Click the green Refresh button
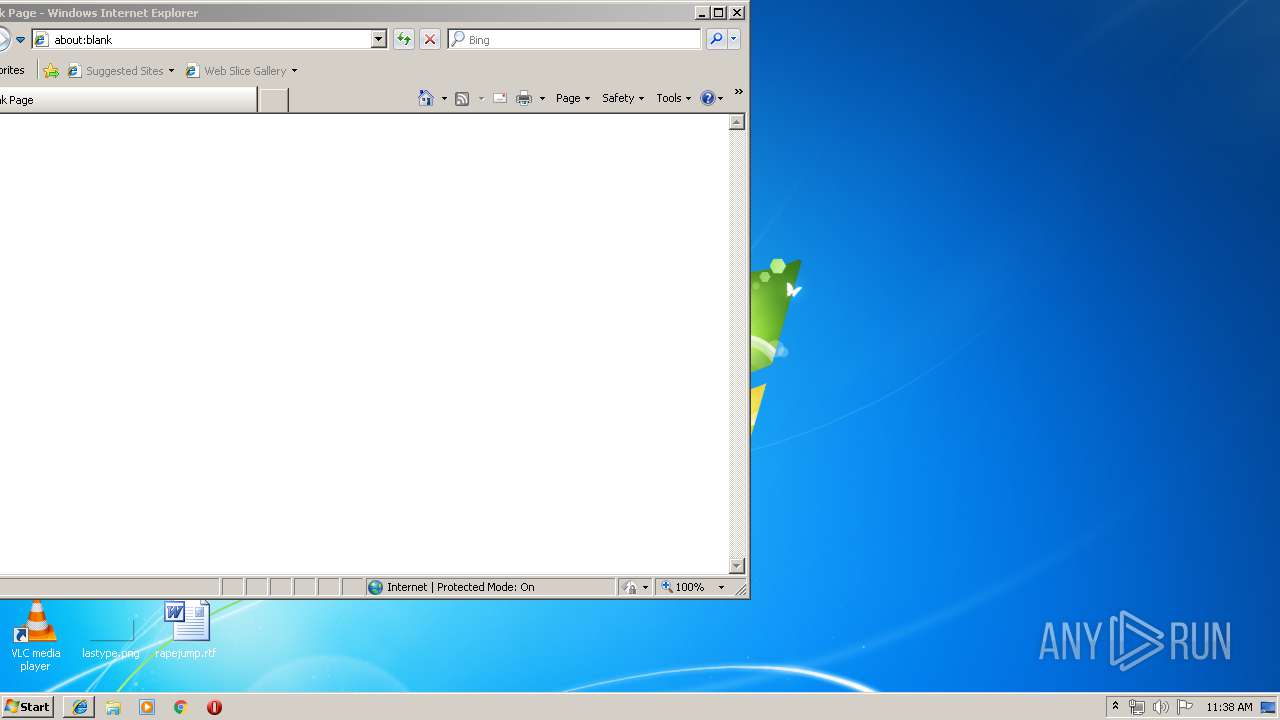Screen dimensions: 1280x720 pos(403,39)
